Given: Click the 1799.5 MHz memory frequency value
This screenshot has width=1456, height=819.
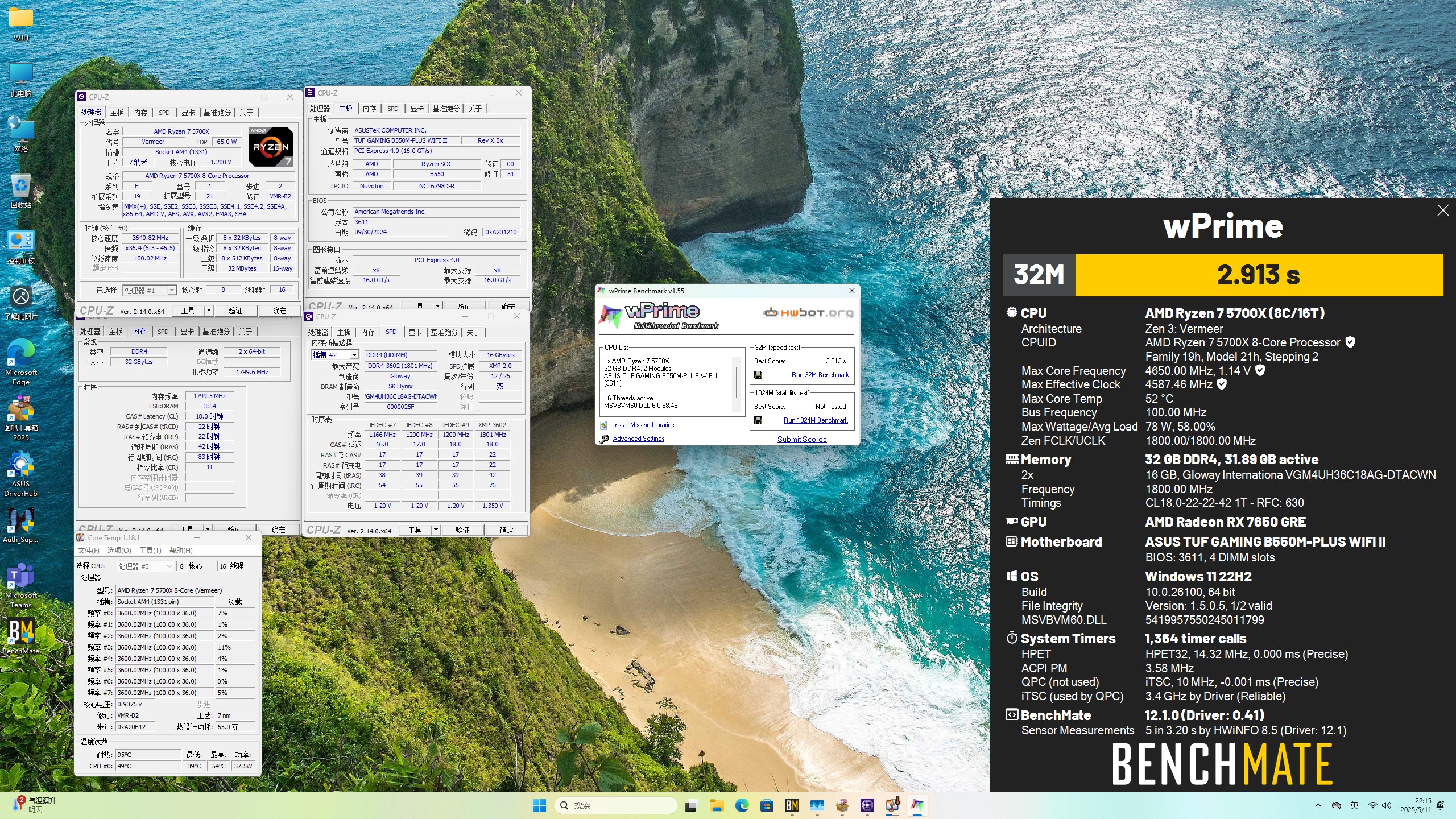Looking at the screenshot, I should point(209,396).
